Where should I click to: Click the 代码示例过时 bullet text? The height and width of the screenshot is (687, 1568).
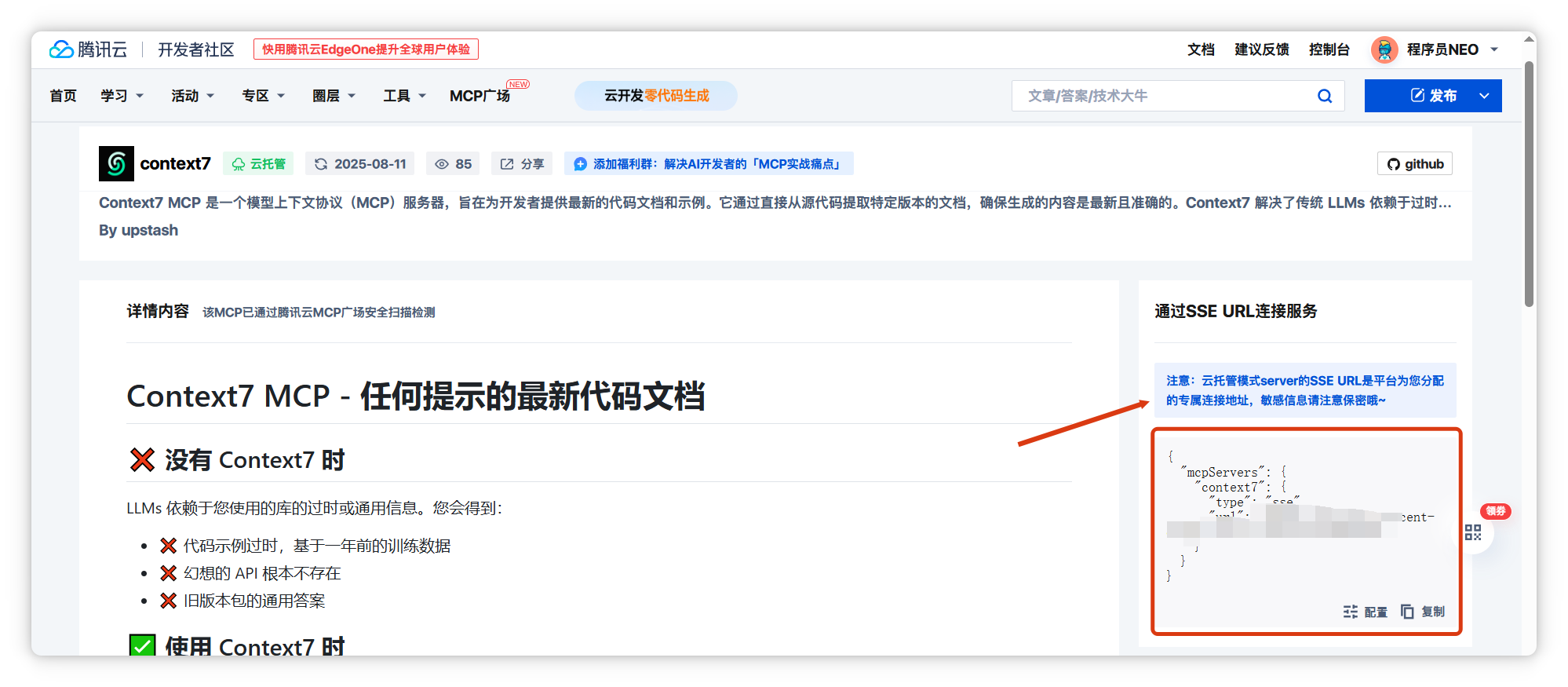pos(317,546)
